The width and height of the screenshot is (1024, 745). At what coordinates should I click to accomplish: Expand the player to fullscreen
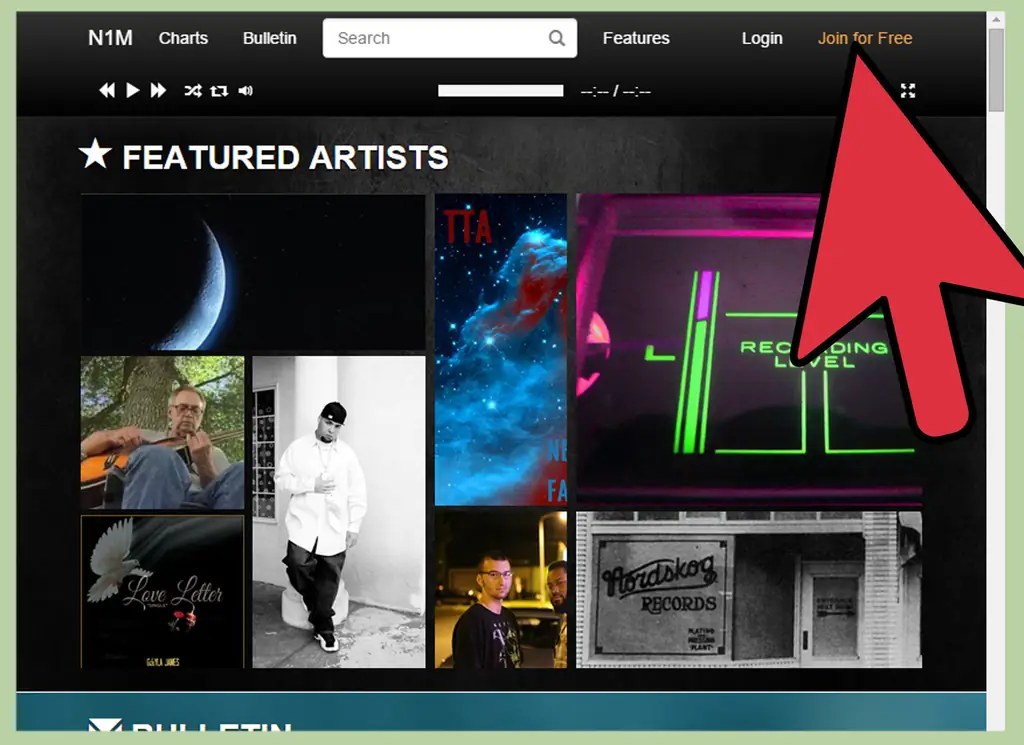point(908,91)
